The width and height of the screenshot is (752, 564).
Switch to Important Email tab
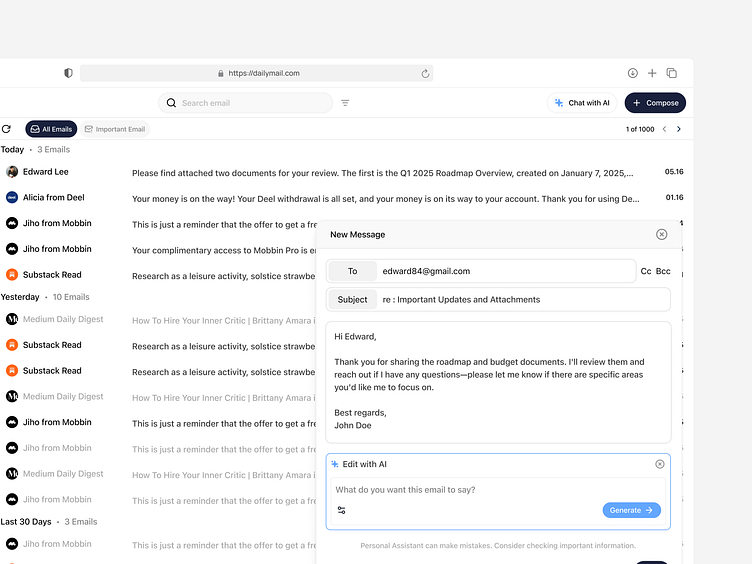click(x=115, y=129)
